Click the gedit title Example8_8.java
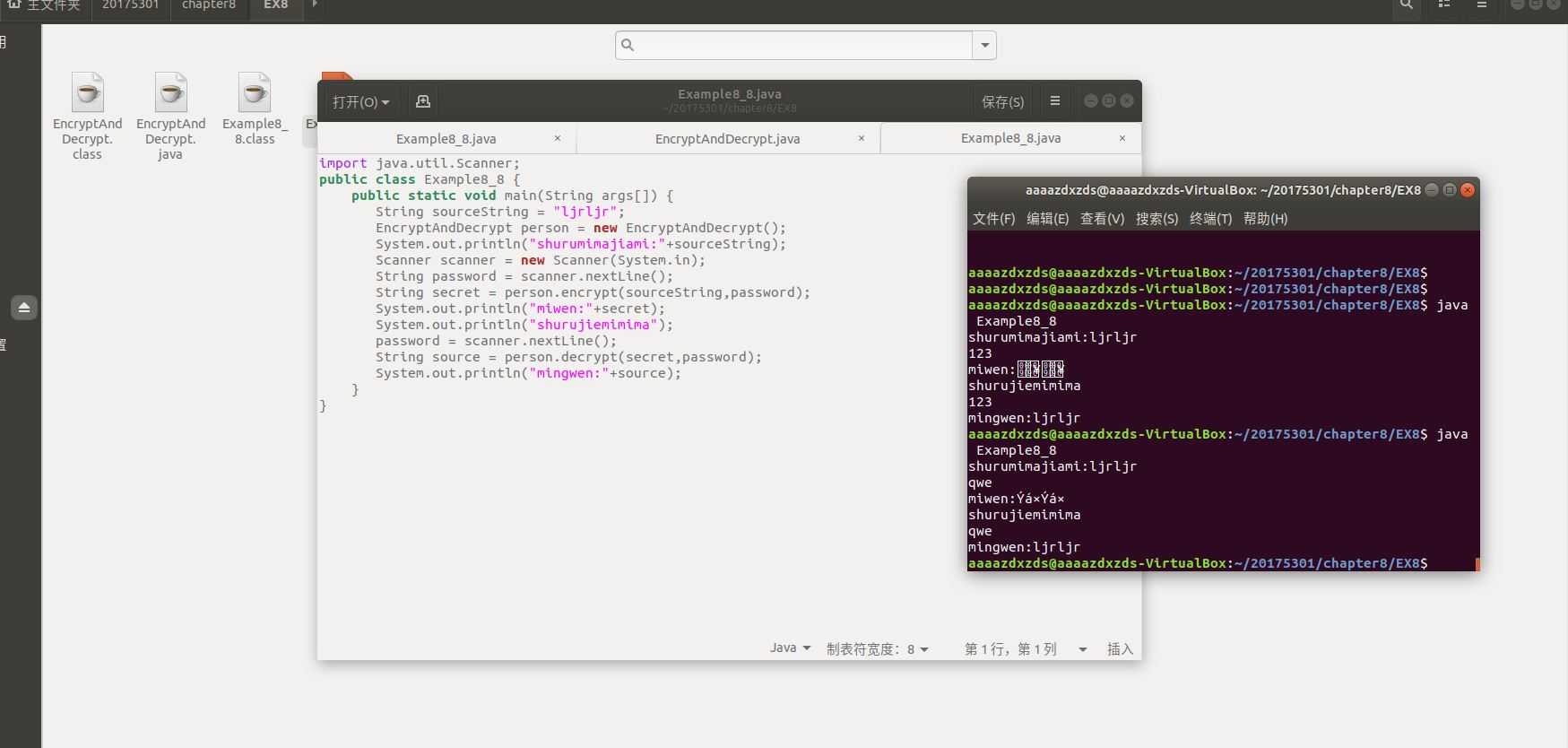1568x748 pixels. tap(729, 93)
